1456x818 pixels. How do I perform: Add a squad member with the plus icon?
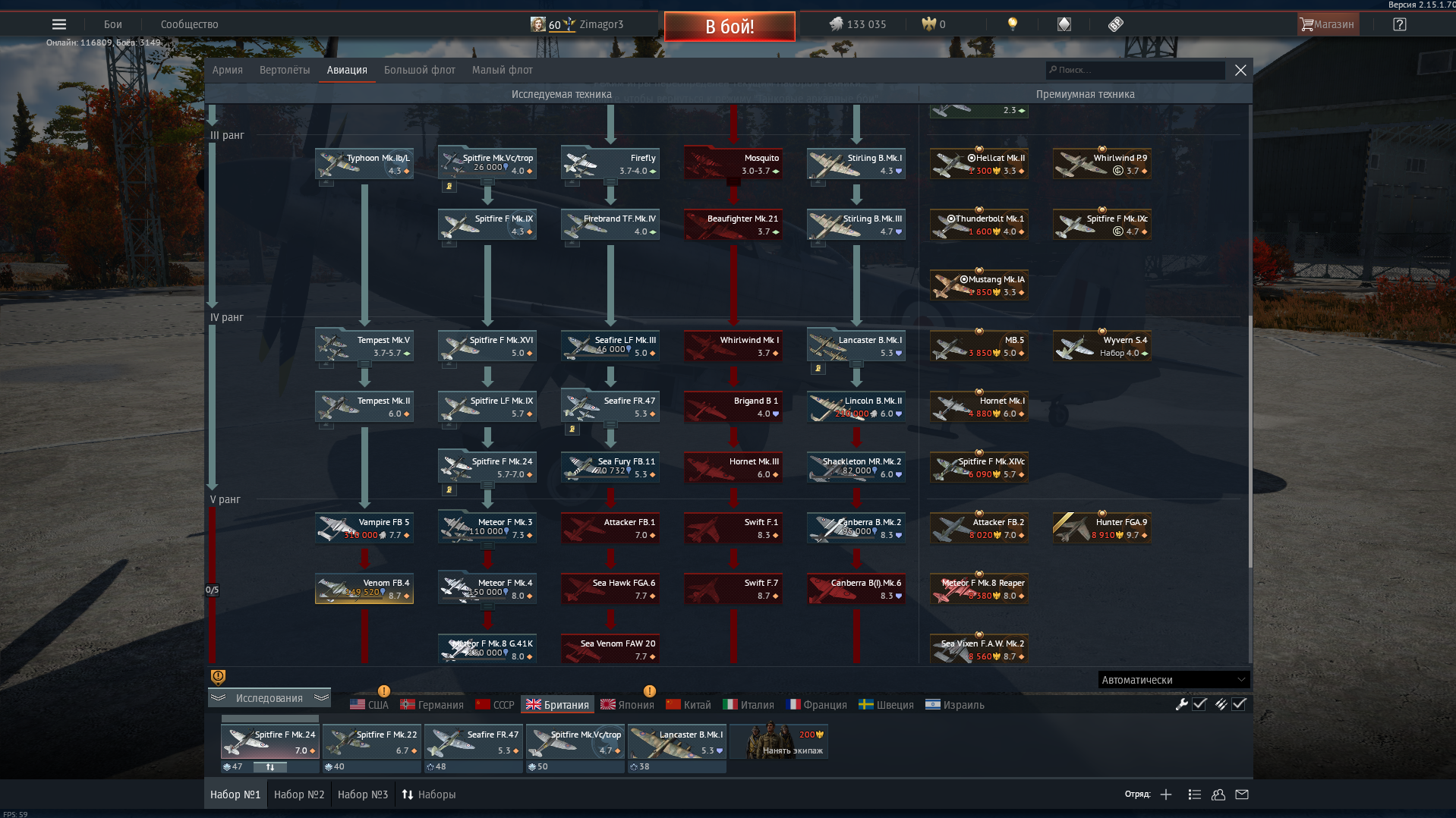click(1166, 794)
